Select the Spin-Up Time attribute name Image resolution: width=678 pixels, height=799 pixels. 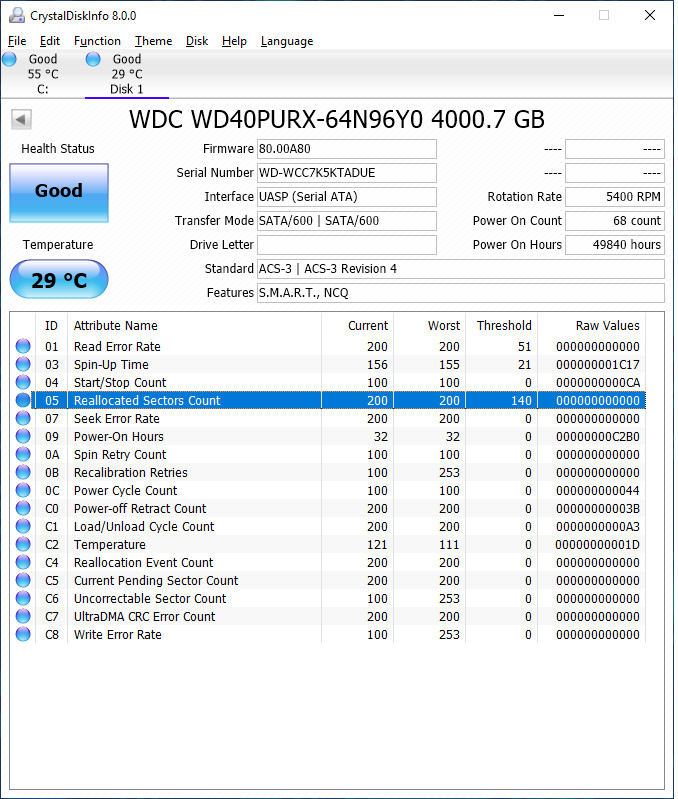(111, 364)
